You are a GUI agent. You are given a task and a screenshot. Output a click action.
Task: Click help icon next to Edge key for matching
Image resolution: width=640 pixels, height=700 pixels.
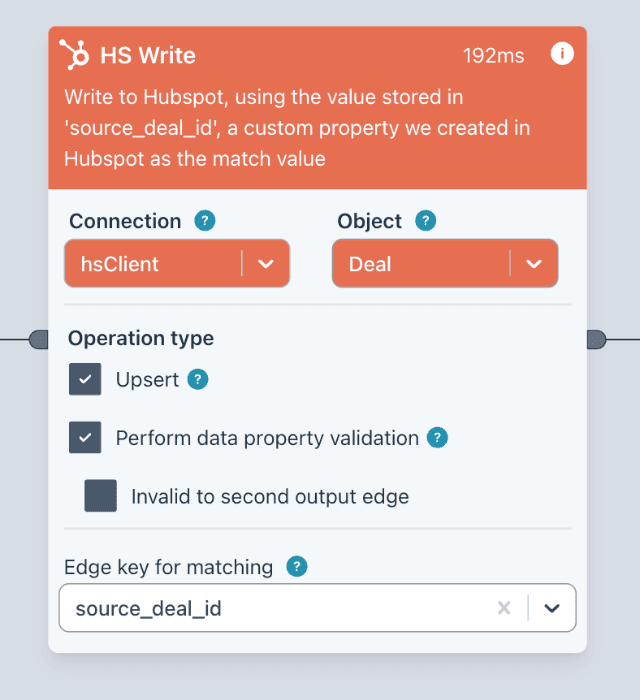point(297,567)
